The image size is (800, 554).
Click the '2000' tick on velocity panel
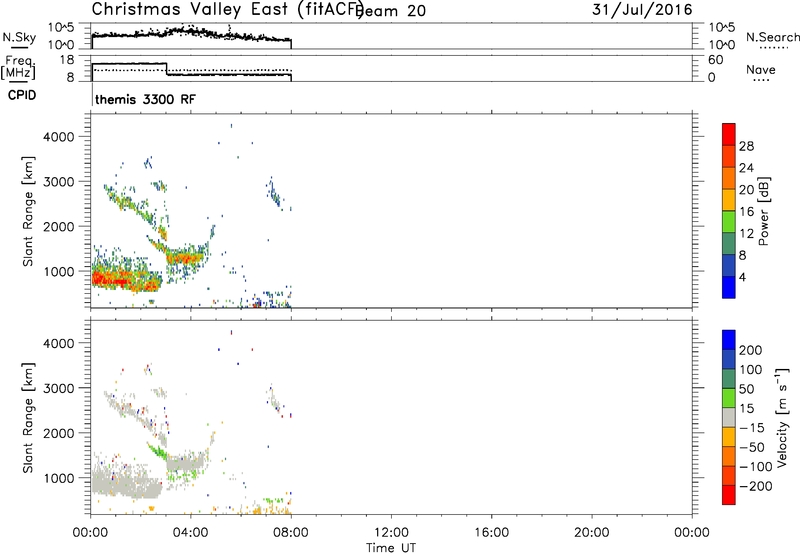(x=59, y=433)
